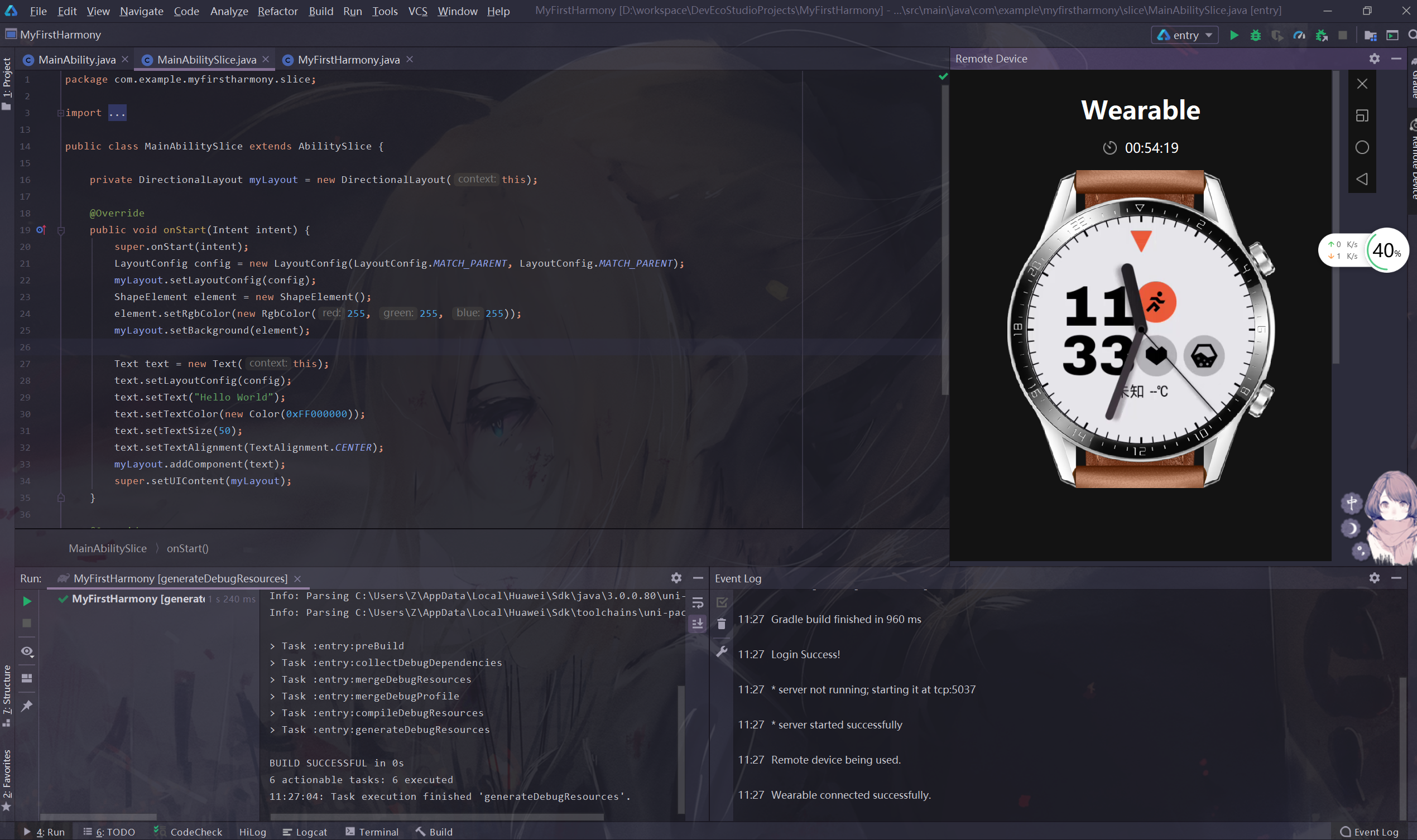This screenshot has height=840, width=1417.
Task: Open the profiler gauge icon
Action: (1299, 35)
